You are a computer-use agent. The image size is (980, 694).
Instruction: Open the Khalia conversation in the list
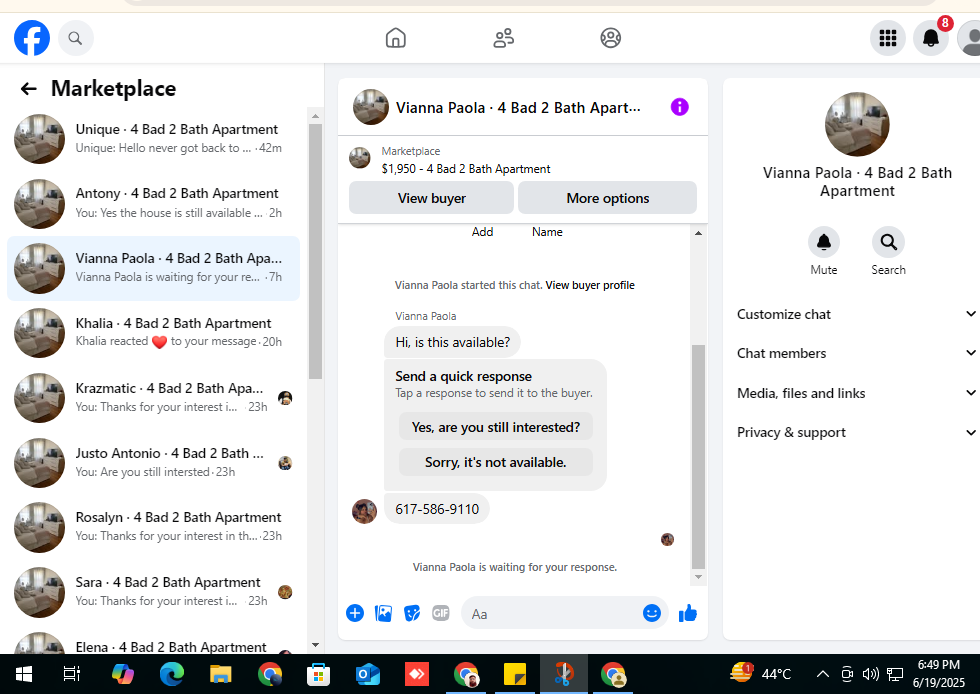154,333
